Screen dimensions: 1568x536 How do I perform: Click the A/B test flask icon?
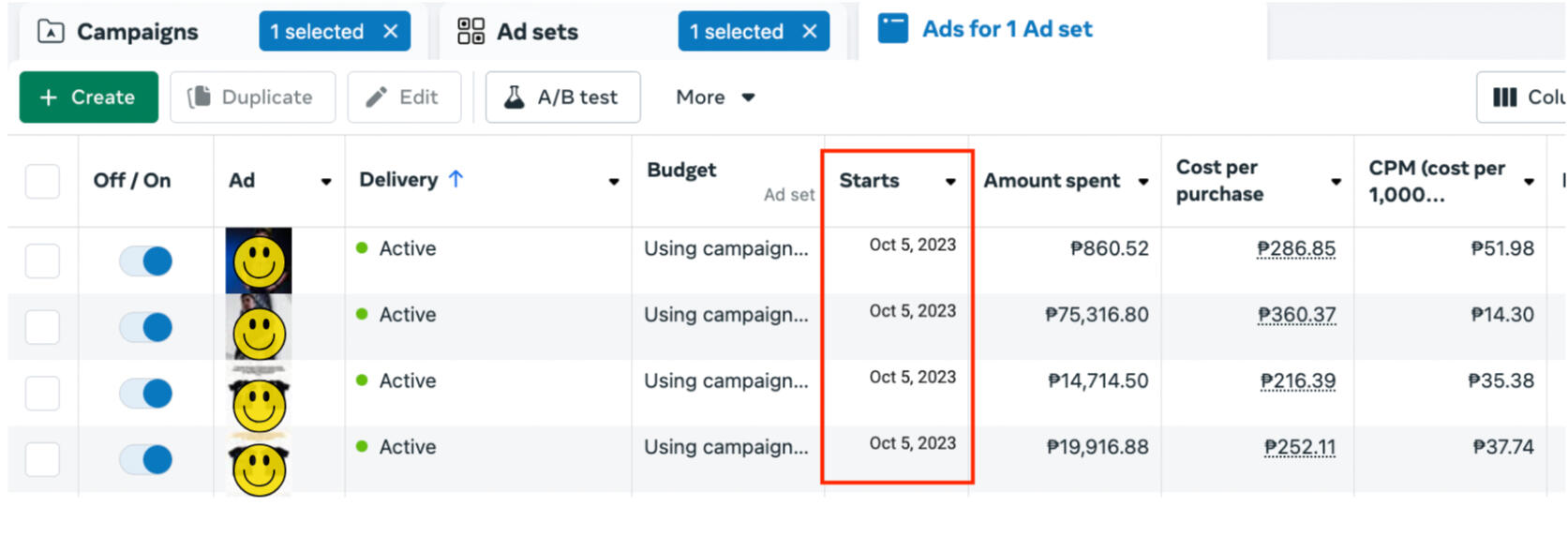(515, 97)
